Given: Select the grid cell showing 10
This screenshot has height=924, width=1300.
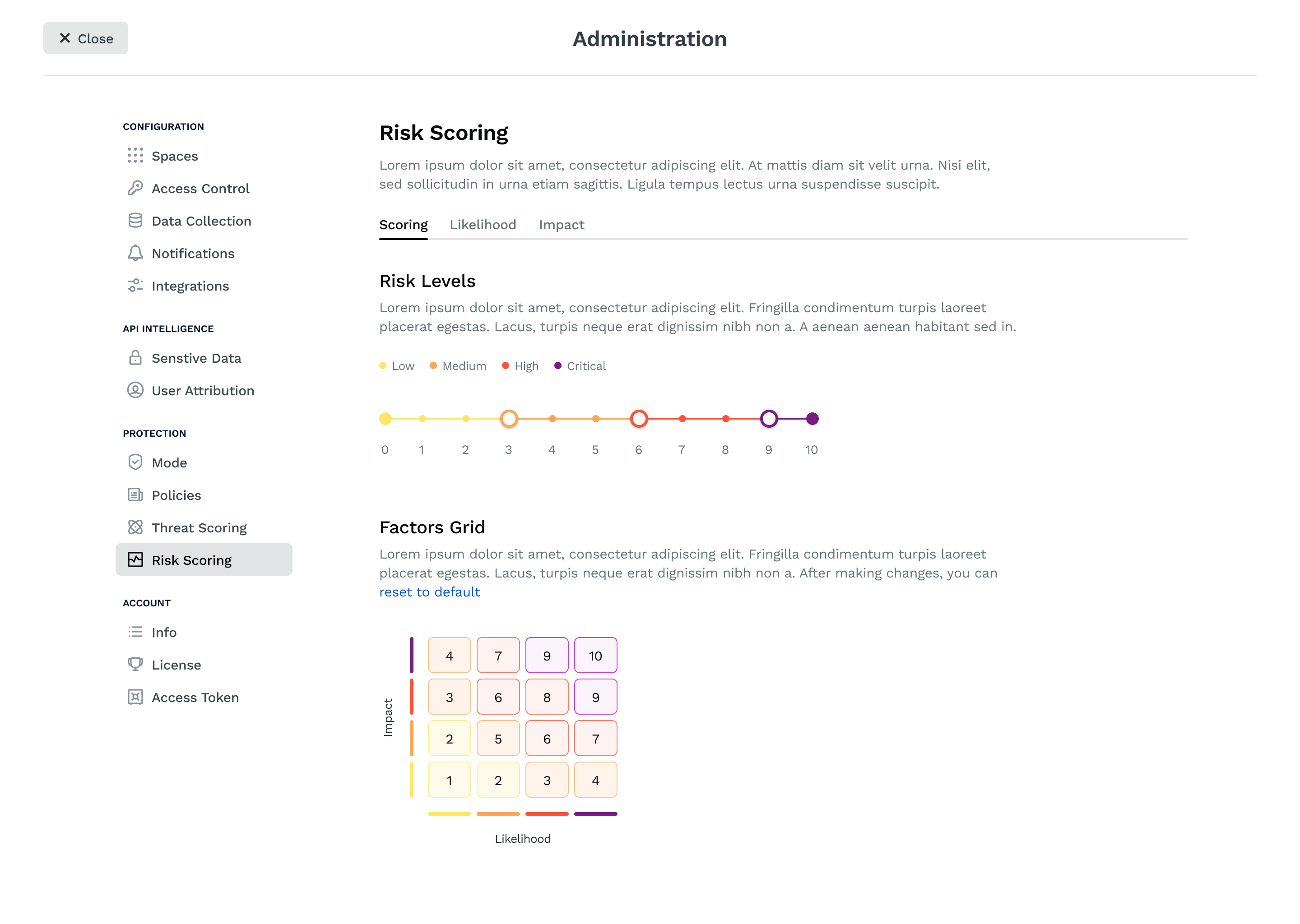Looking at the screenshot, I should click(x=595, y=656).
